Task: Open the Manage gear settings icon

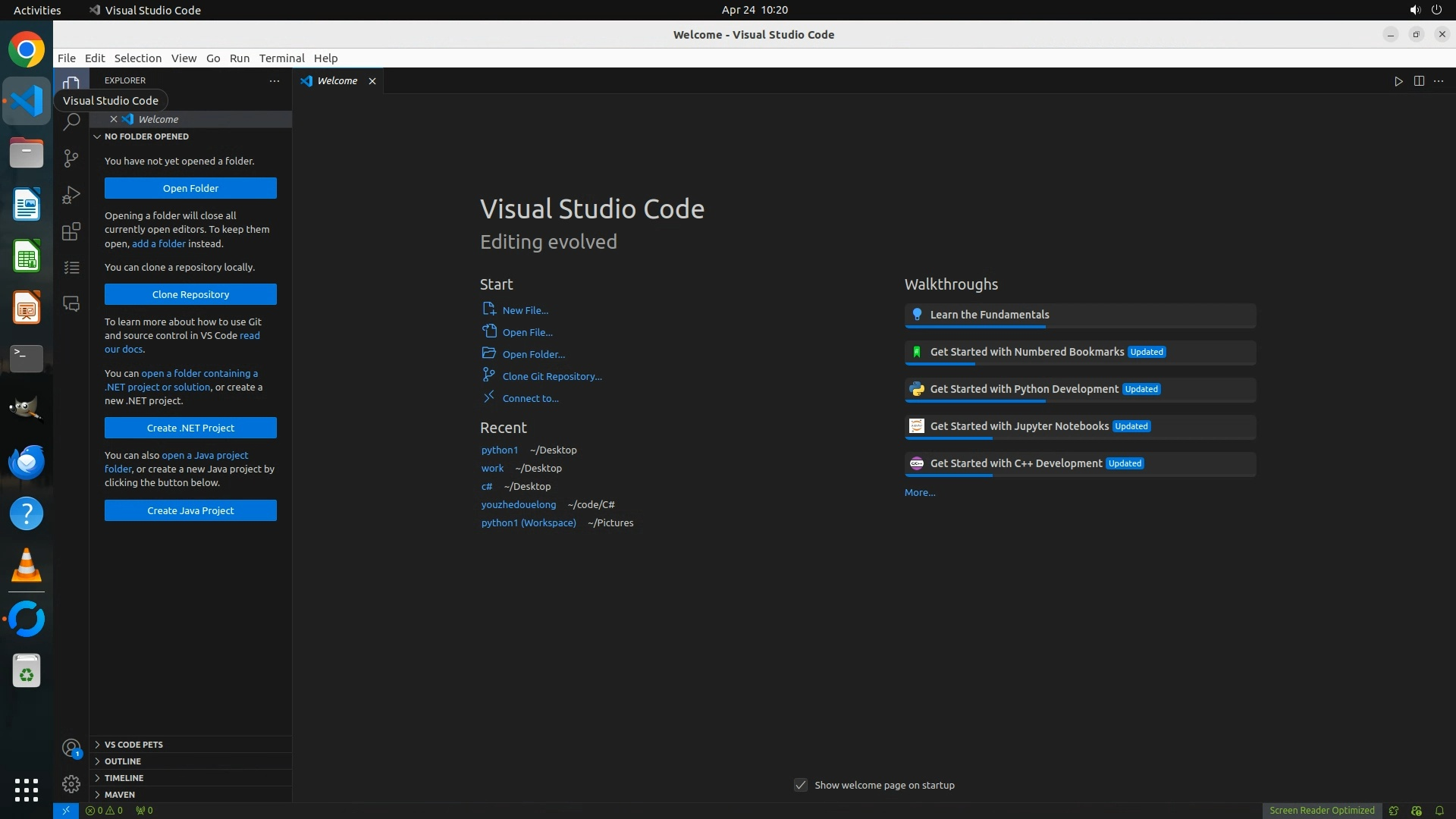Action: 71,783
